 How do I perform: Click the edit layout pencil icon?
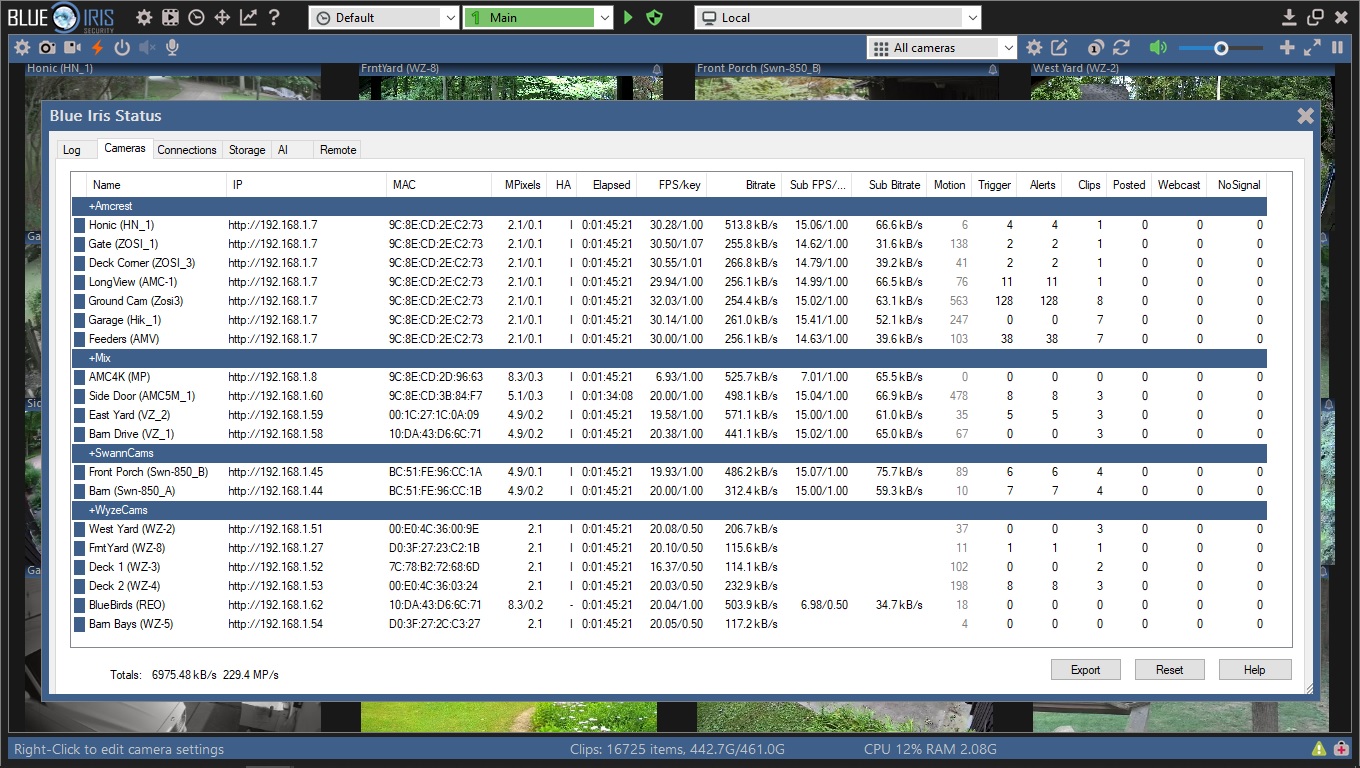click(1059, 47)
